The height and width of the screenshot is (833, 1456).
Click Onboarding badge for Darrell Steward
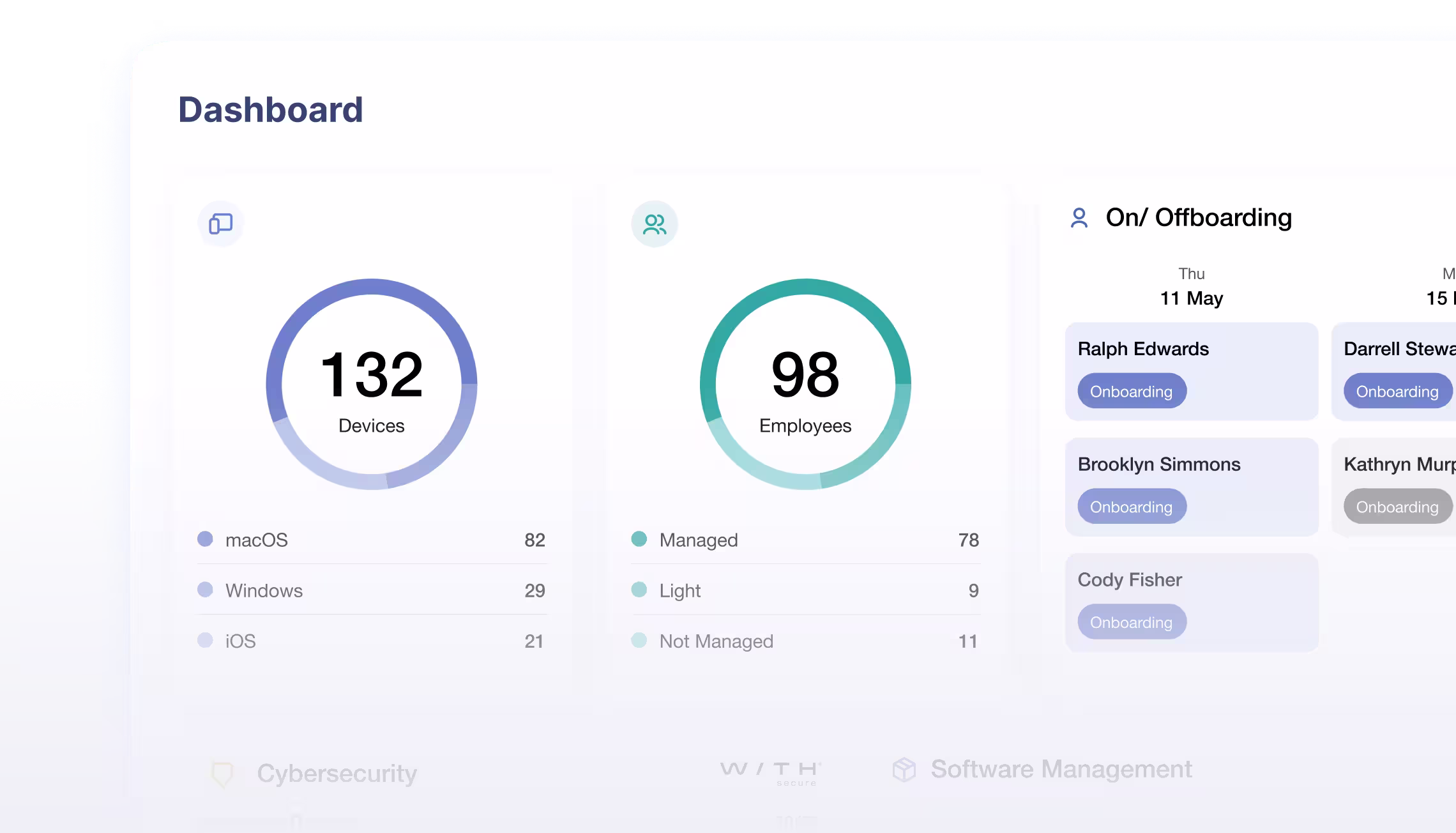click(x=1399, y=391)
